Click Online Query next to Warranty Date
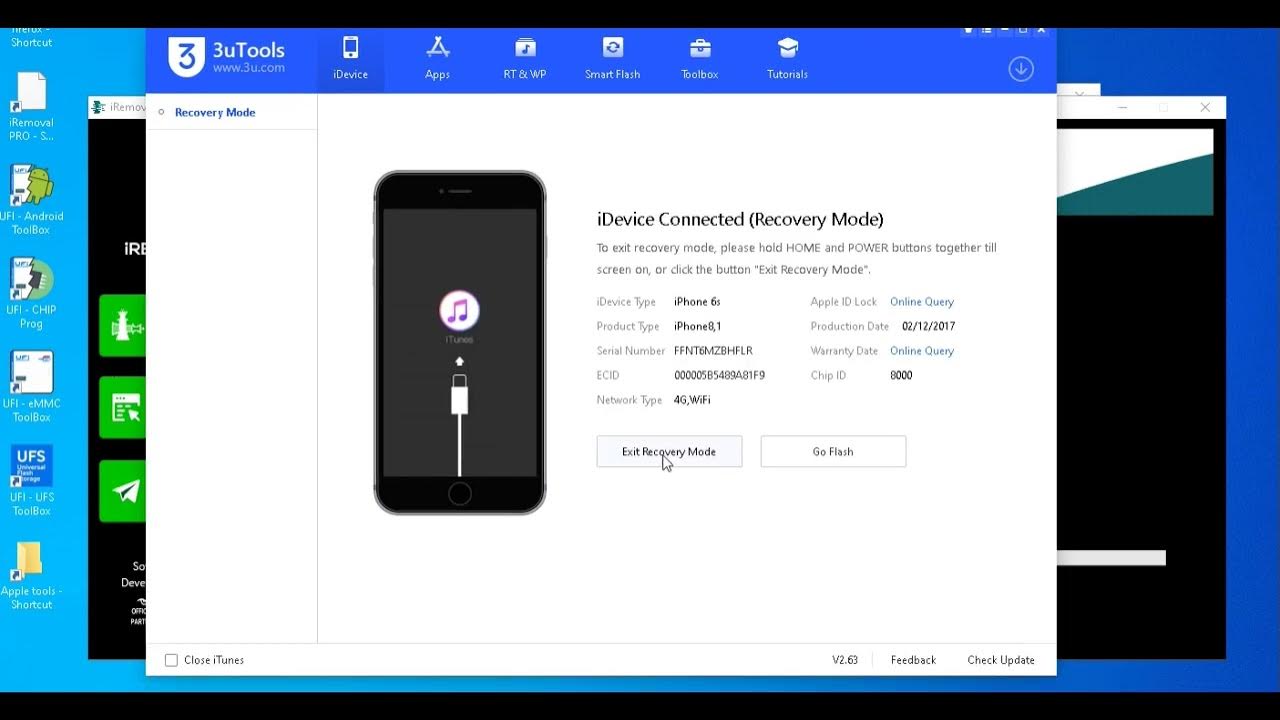Viewport: 1280px width, 720px height. (x=922, y=351)
